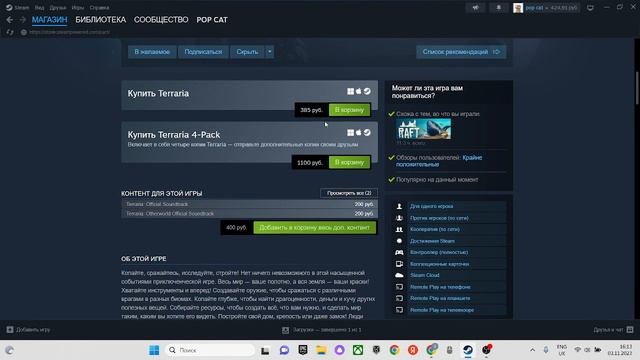This screenshot has width=640, height=360.
Task: Click the Steam Cloud icon
Action: click(399, 276)
